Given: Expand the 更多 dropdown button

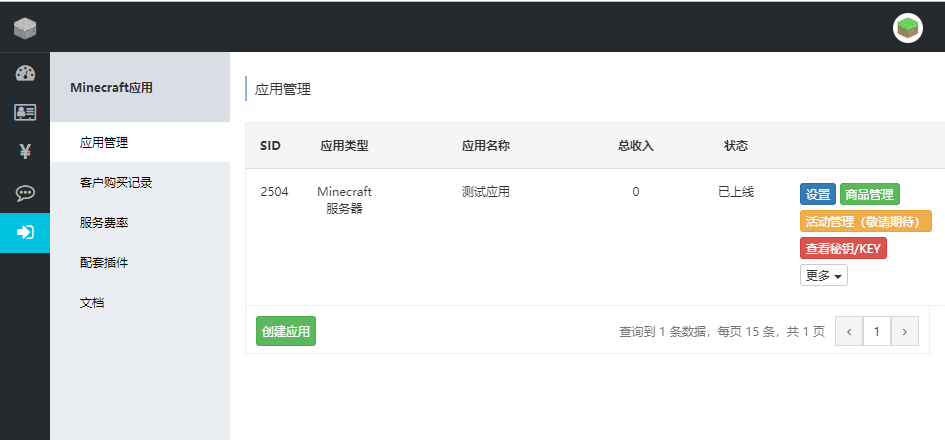Looking at the screenshot, I should [x=823, y=275].
